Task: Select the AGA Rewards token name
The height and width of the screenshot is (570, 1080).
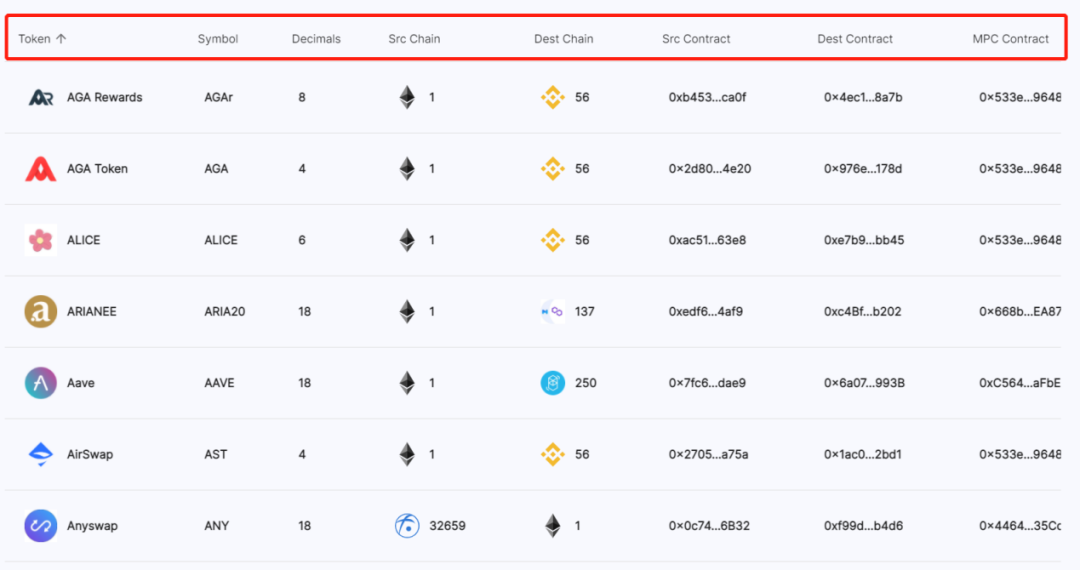Action: (x=105, y=98)
